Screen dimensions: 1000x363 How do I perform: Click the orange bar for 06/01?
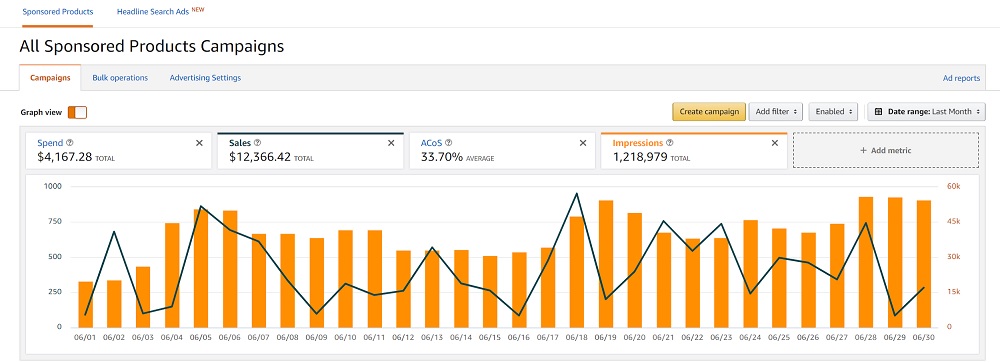[85, 304]
